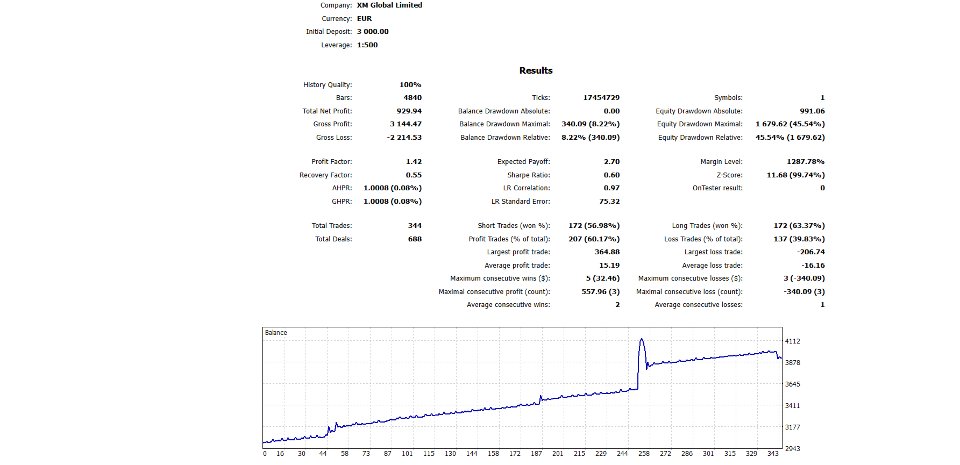Click Maximal consecutive loss value -340.09 (3)
The height and width of the screenshot is (465, 960).
(x=804, y=292)
